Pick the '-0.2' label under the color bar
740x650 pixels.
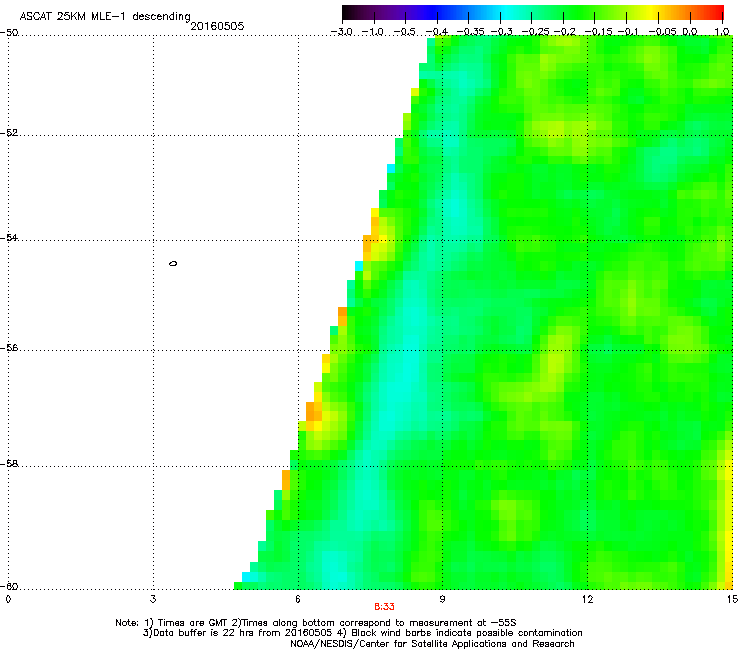(564, 32)
